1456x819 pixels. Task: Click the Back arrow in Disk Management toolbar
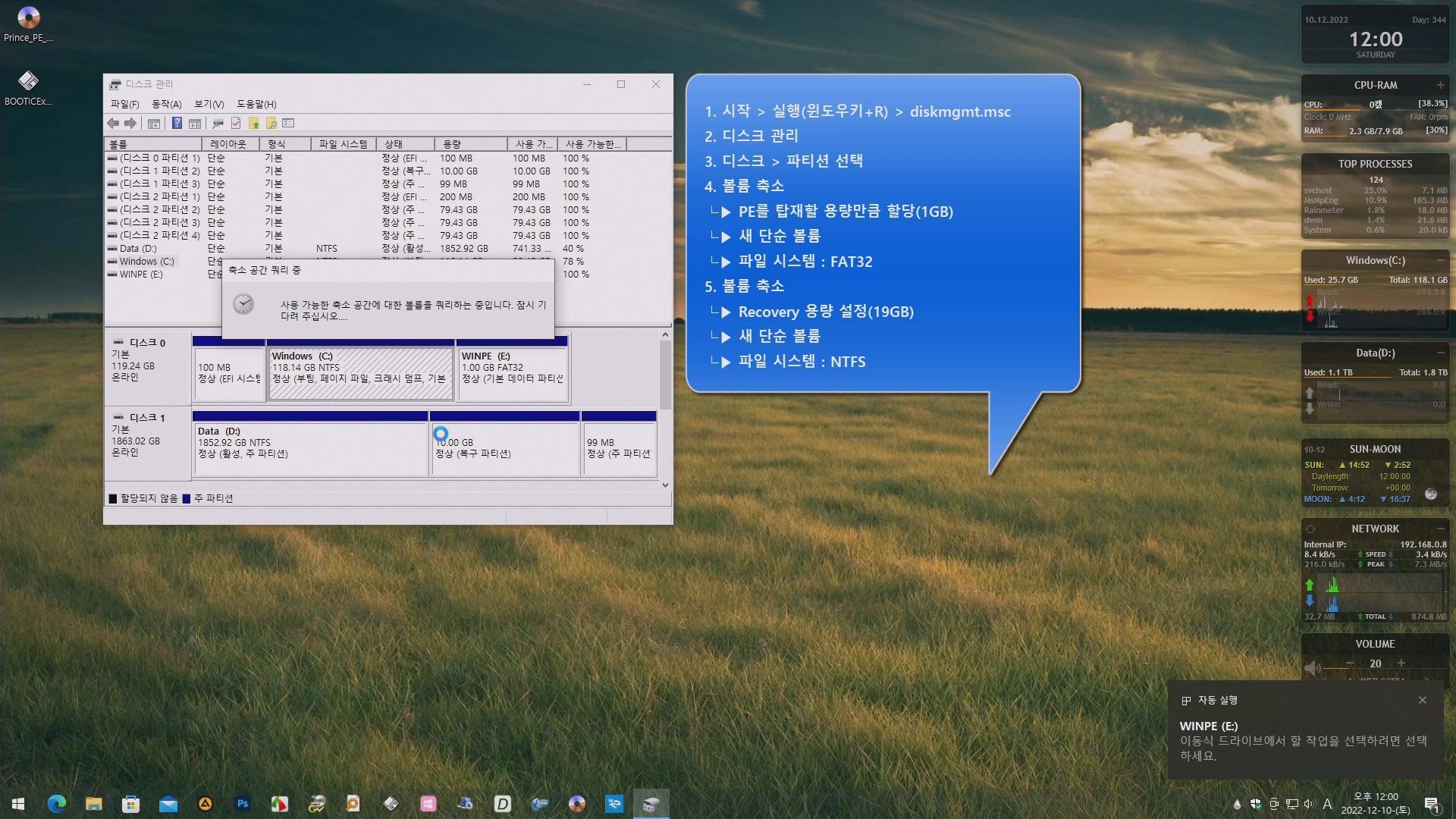click(x=113, y=123)
